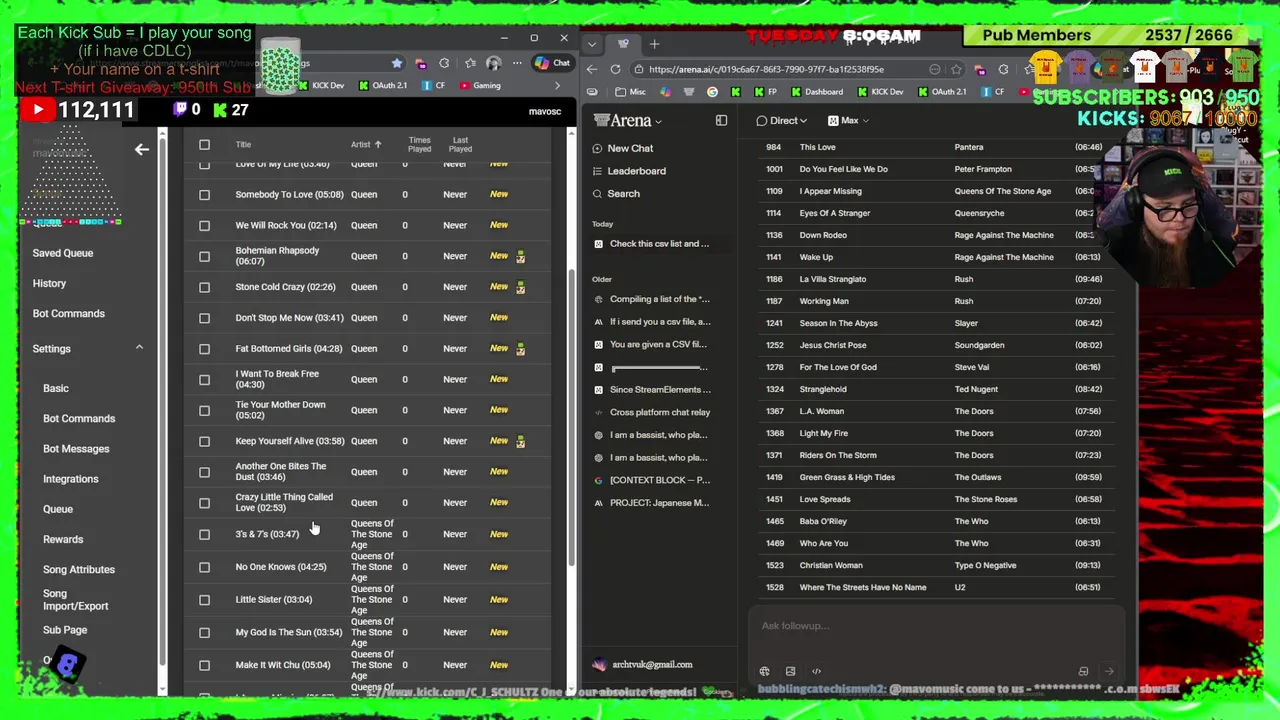The width and height of the screenshot is (1280, 720).
Task: Check the box for Somebody To Love
Action: pos(204,195)
